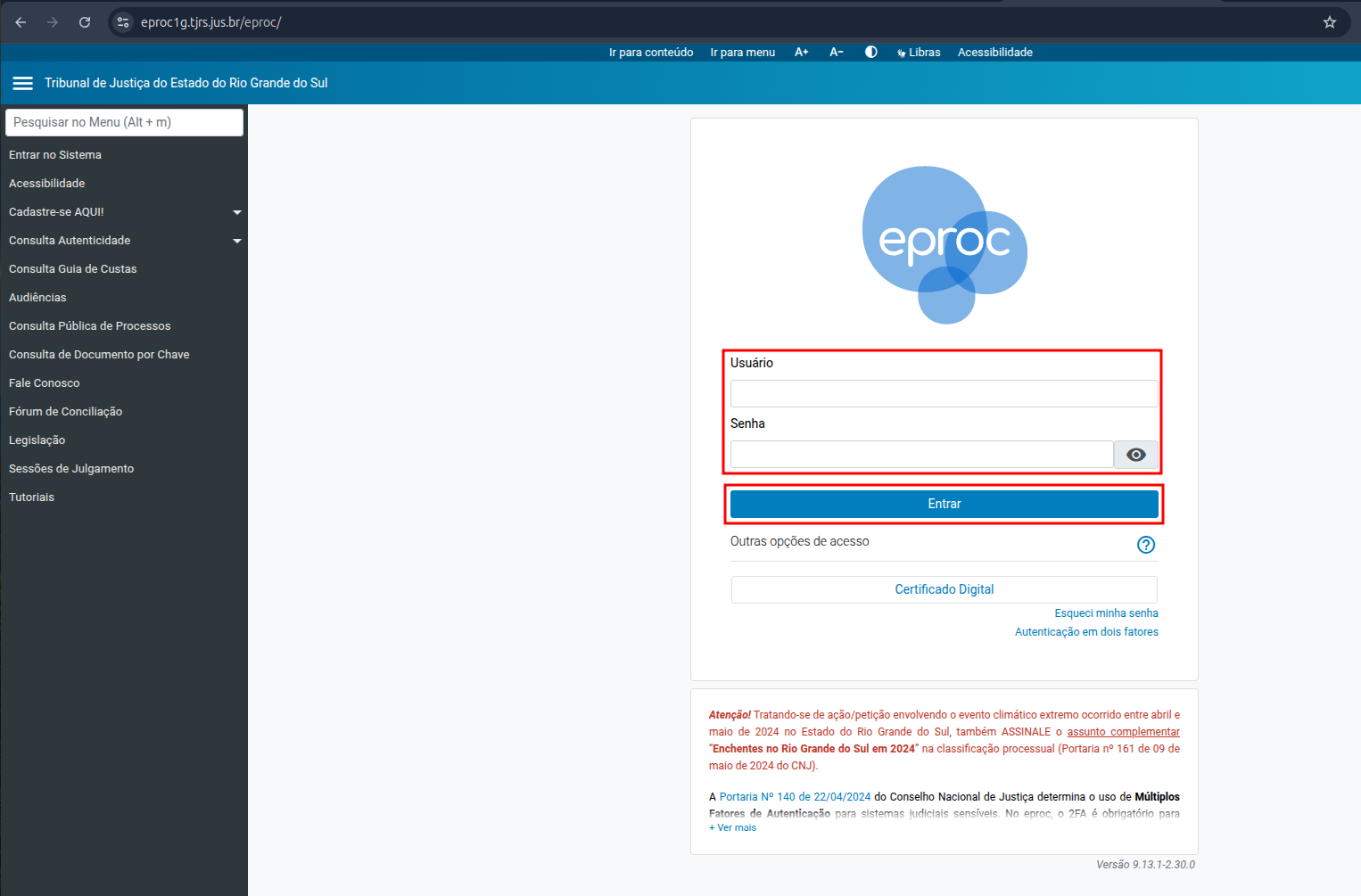Focus the Usuário input field
The width and height of the screenshot is (1361, 896).
click(x=944, y=393)
